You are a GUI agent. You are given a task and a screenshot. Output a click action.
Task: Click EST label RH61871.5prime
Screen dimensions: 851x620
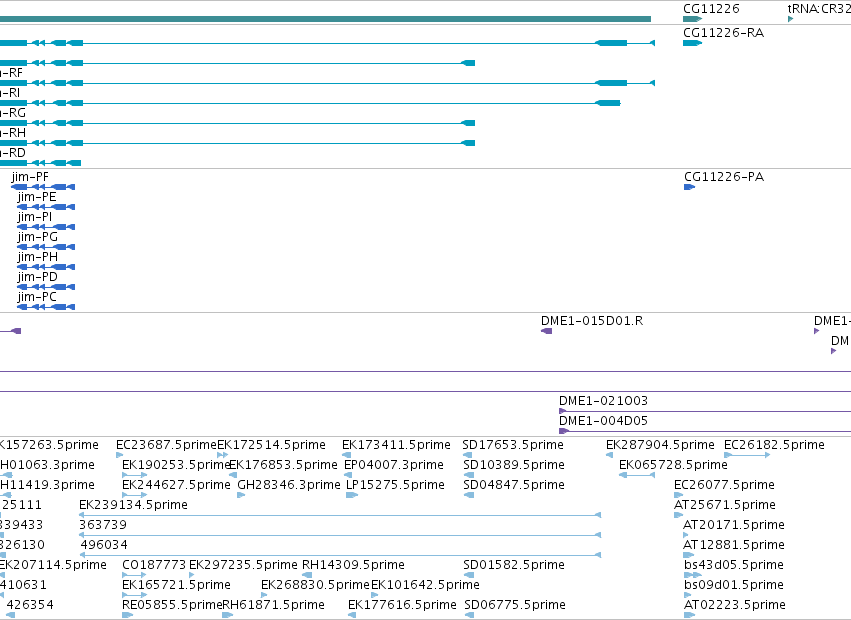[x=274, y=605]
